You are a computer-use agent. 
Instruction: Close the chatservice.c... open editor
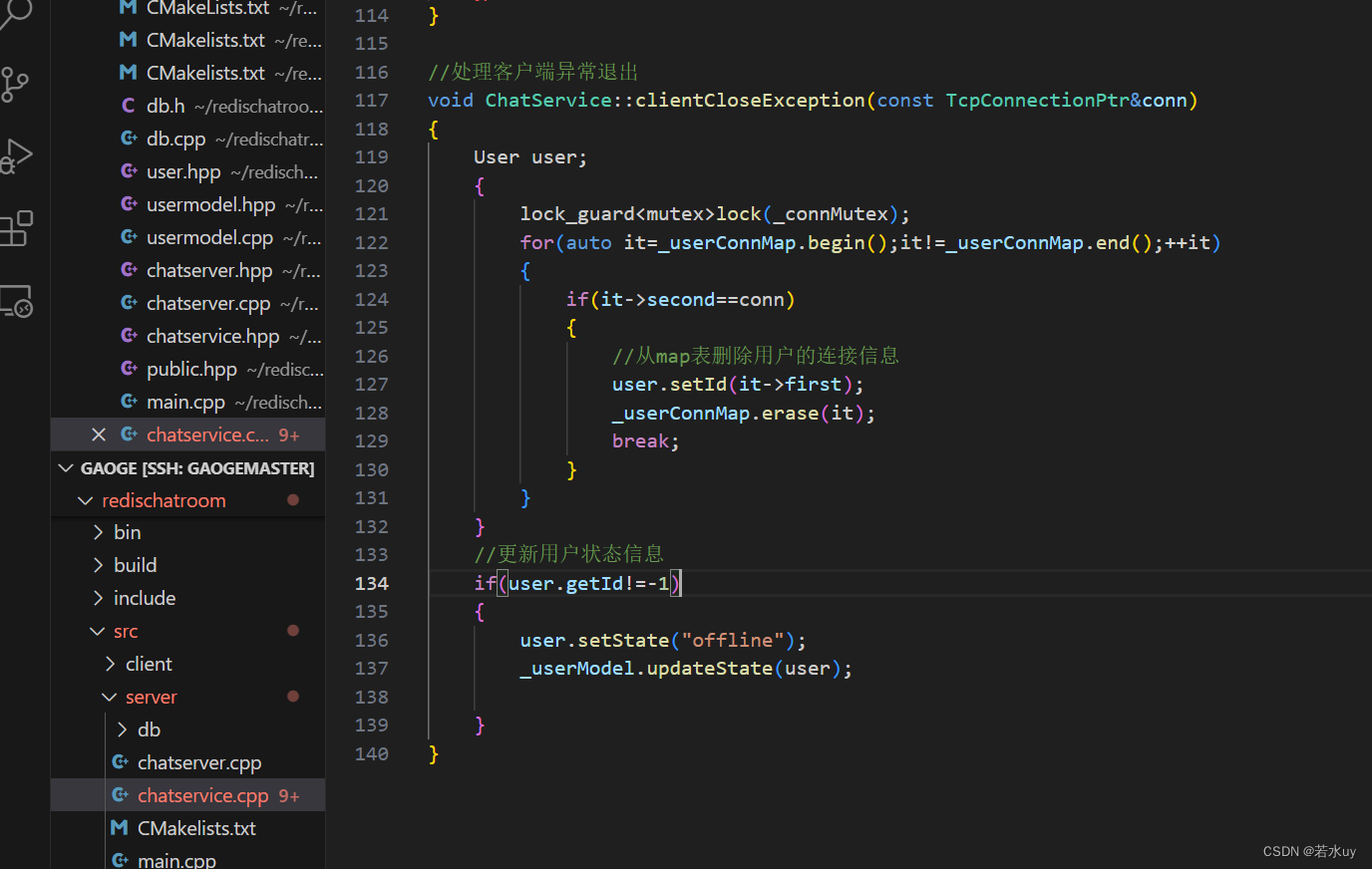pyautogui.click(x=98, y=434)
